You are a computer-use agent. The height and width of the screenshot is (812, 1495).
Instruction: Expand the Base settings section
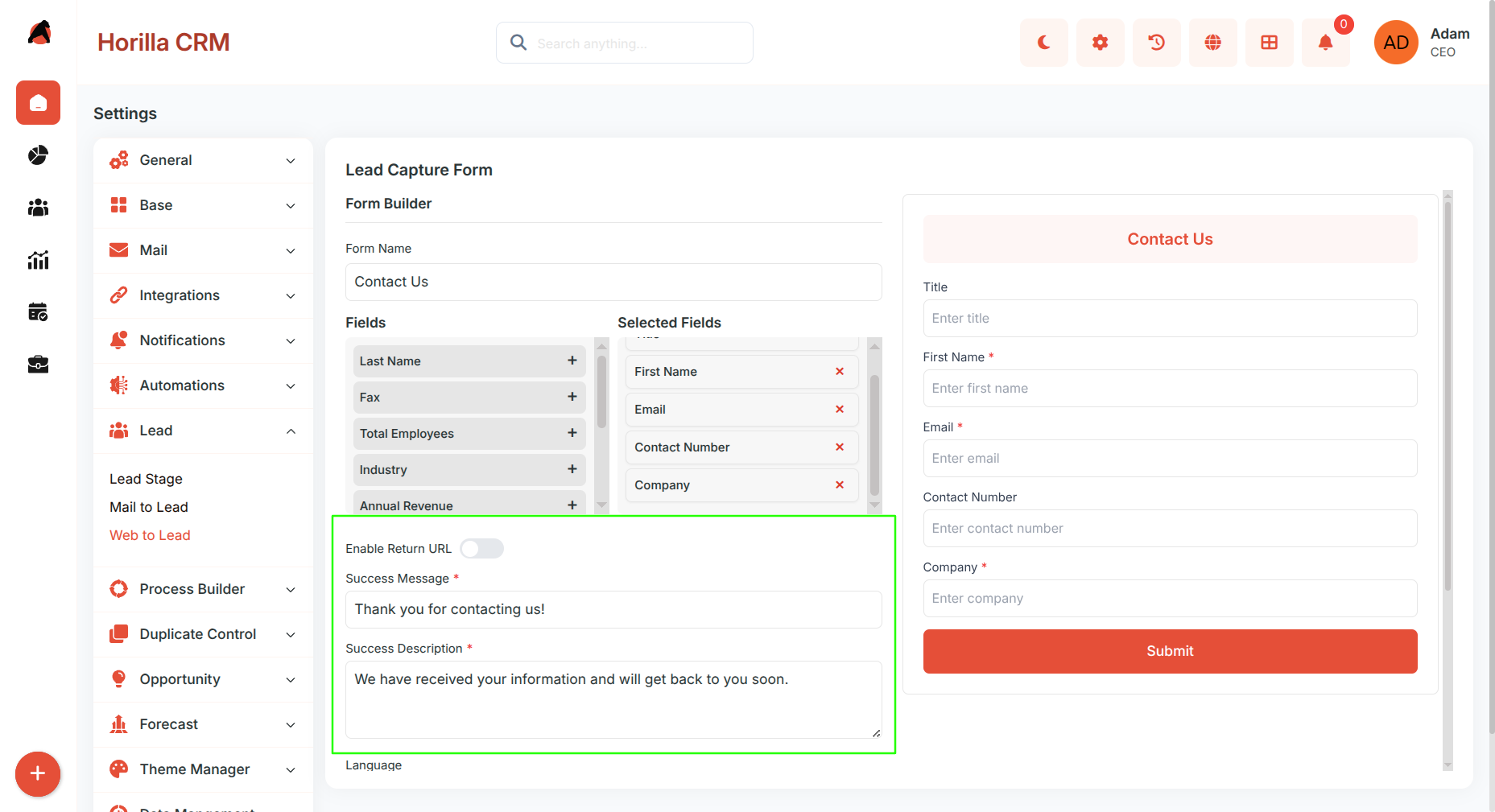pyautogui.click(x=203, y=205)
